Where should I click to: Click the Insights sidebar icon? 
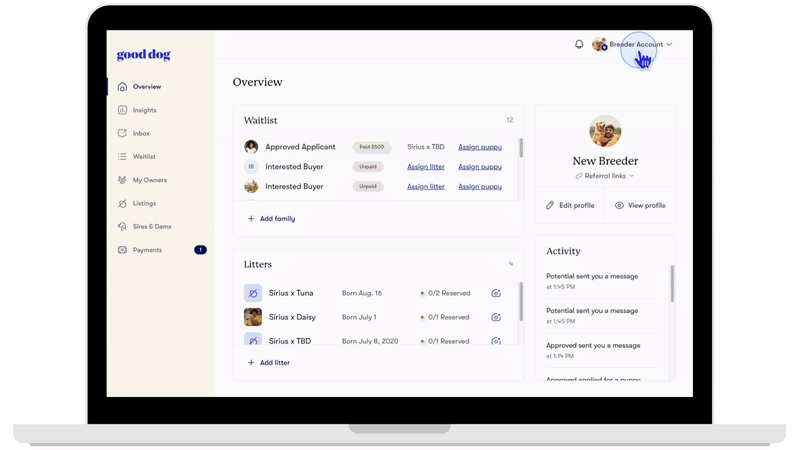coord(122,110)
